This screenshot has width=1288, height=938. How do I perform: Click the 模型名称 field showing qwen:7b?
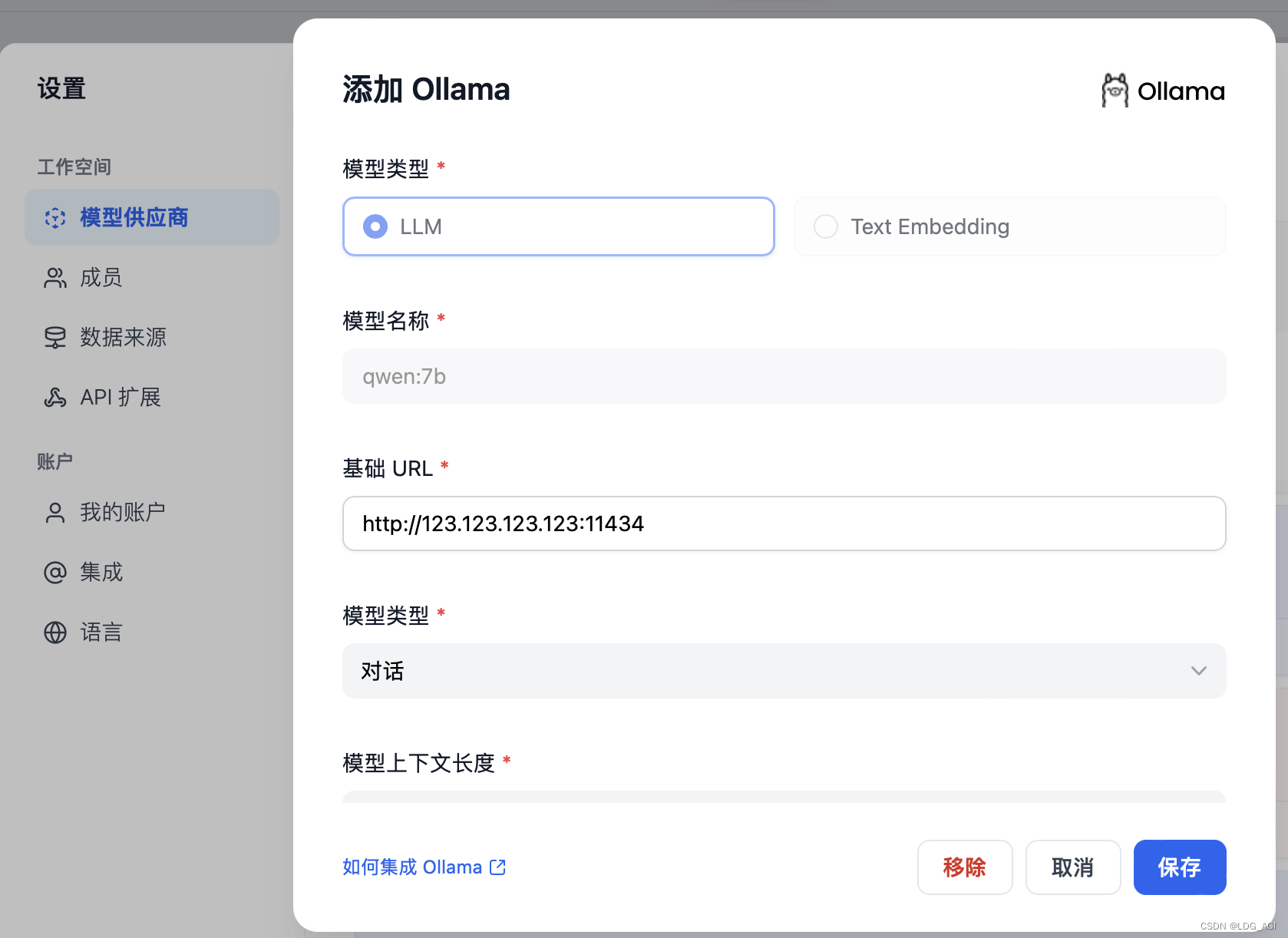(784, 376)
